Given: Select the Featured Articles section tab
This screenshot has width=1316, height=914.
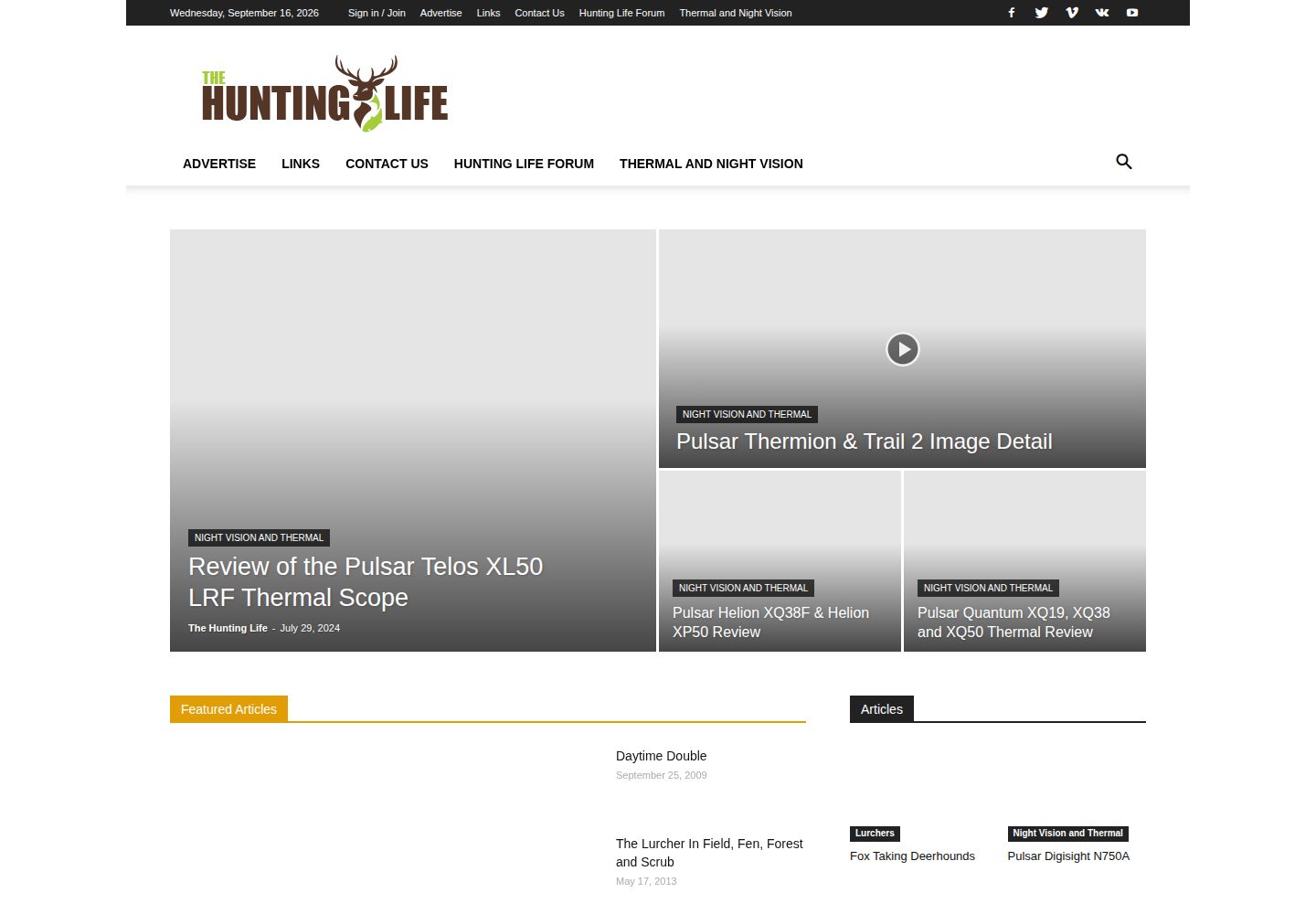Looking at the screenshot, I should pyautogui.click(x=228, y=709).
